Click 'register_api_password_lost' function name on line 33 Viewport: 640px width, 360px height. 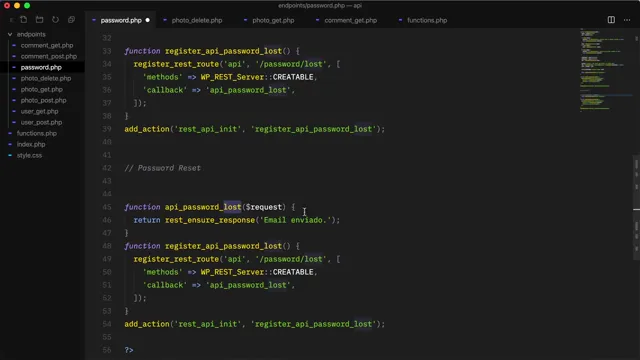[x=223, y=51]
